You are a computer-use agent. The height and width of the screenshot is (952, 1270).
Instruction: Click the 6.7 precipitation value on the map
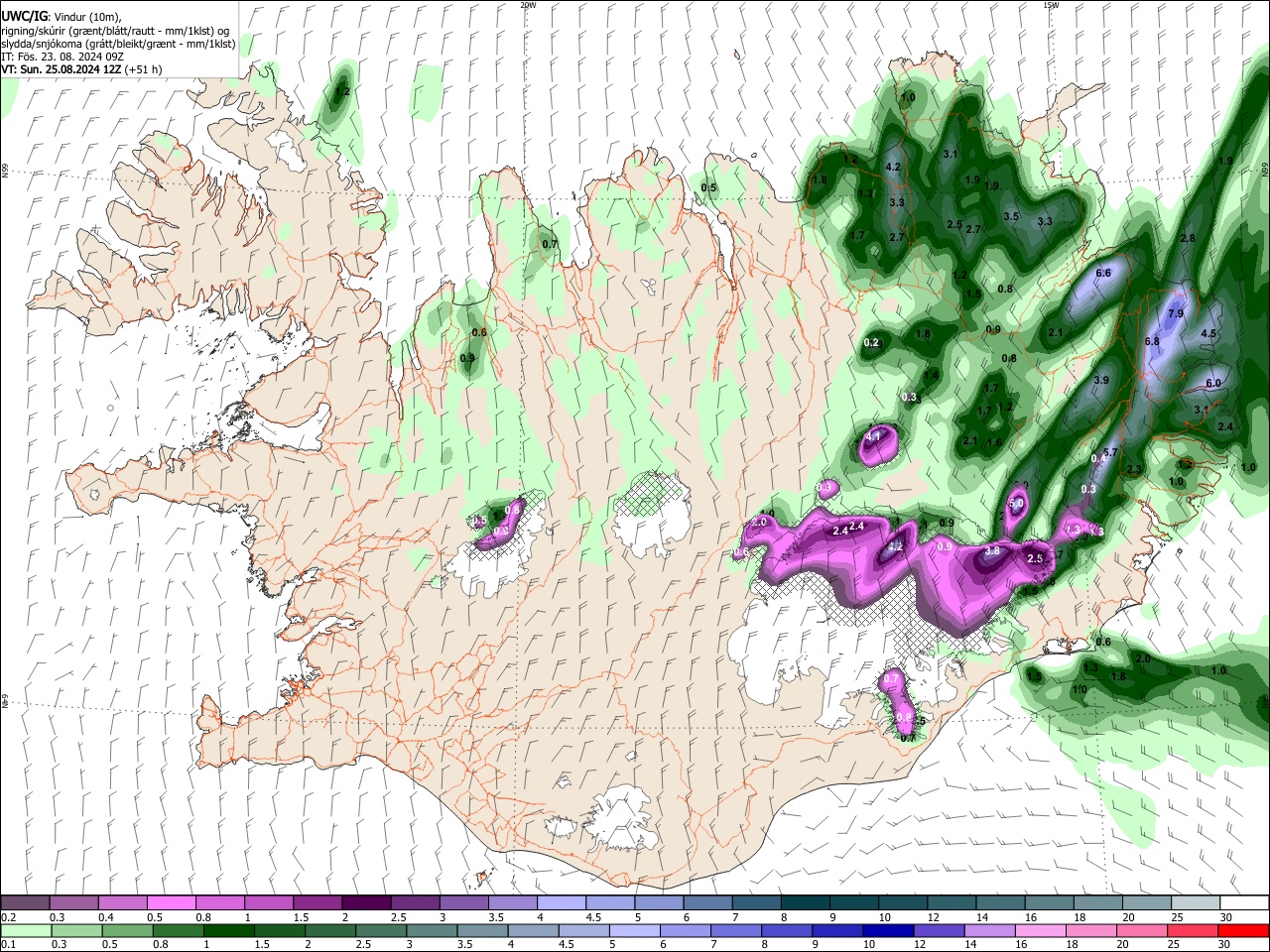[x=1110, y=452]
